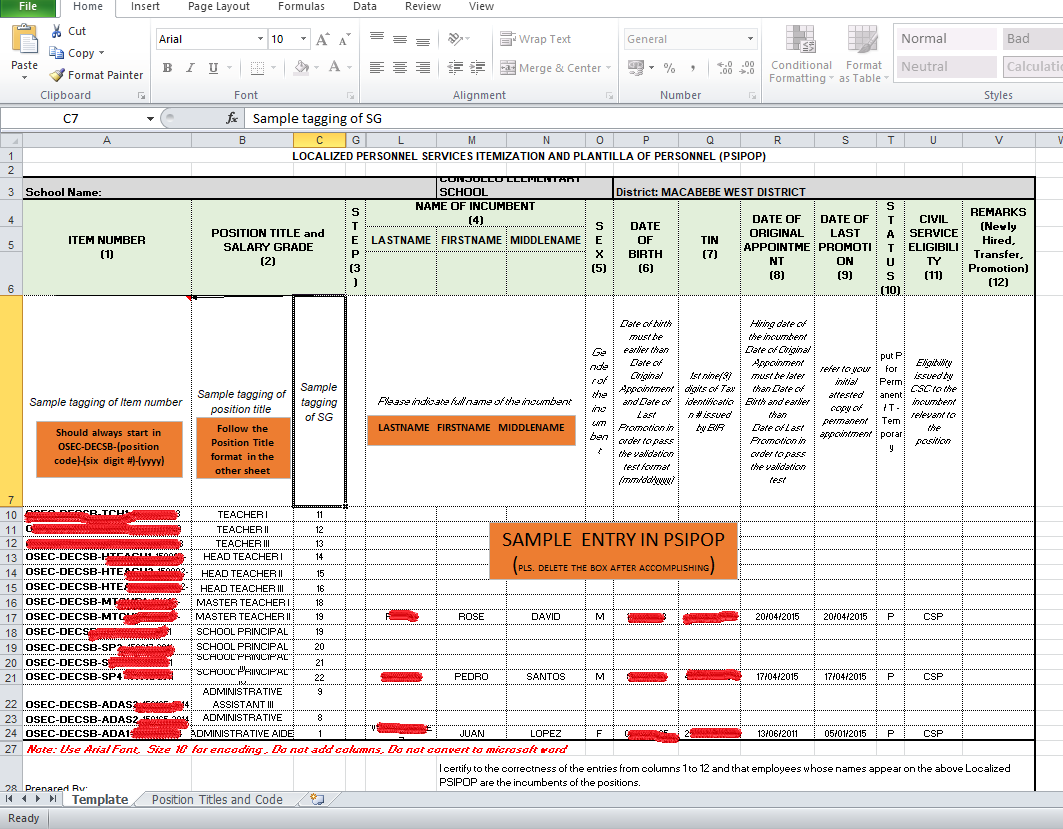
Task: Decrease decimal places
Action: pos(747,68)
